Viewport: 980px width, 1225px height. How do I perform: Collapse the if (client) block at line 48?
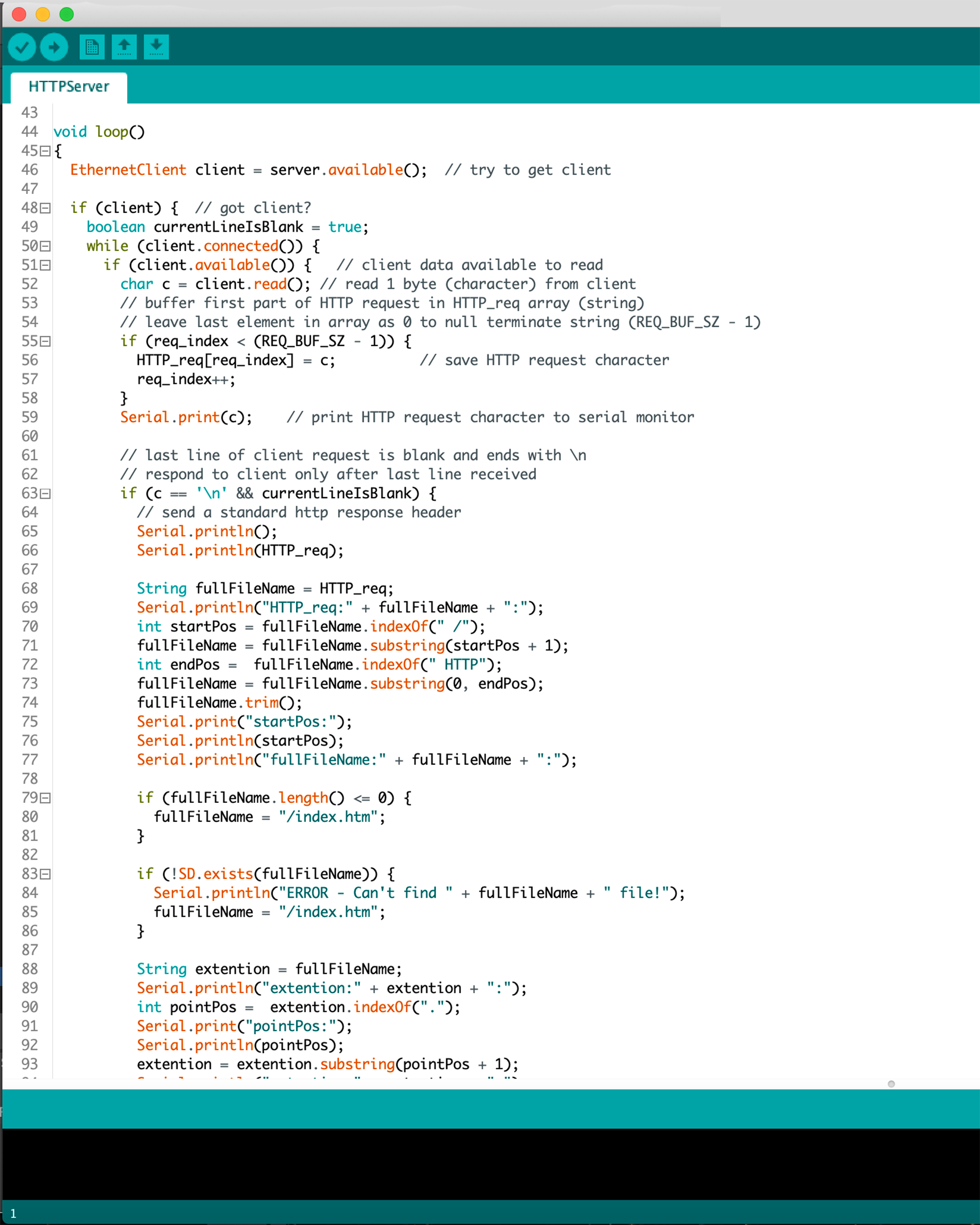coord(45,208)
